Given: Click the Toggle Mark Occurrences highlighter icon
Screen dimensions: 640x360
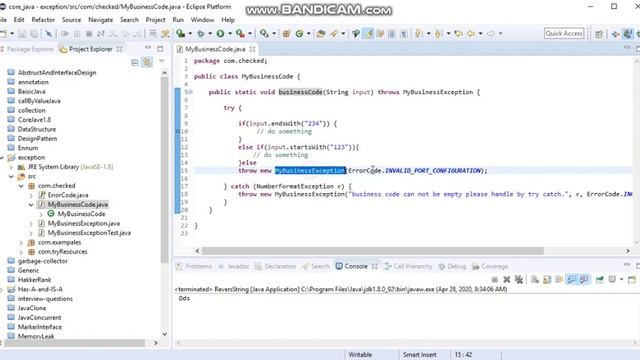Looking at the screenshot, I should 369,33.
